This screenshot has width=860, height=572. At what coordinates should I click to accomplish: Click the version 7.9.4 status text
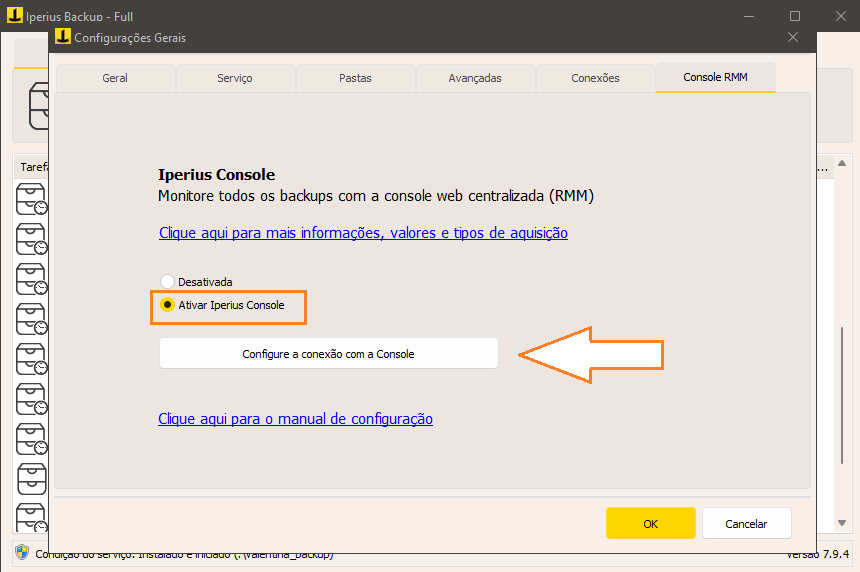pyautogui.click(x=817, y=554)
